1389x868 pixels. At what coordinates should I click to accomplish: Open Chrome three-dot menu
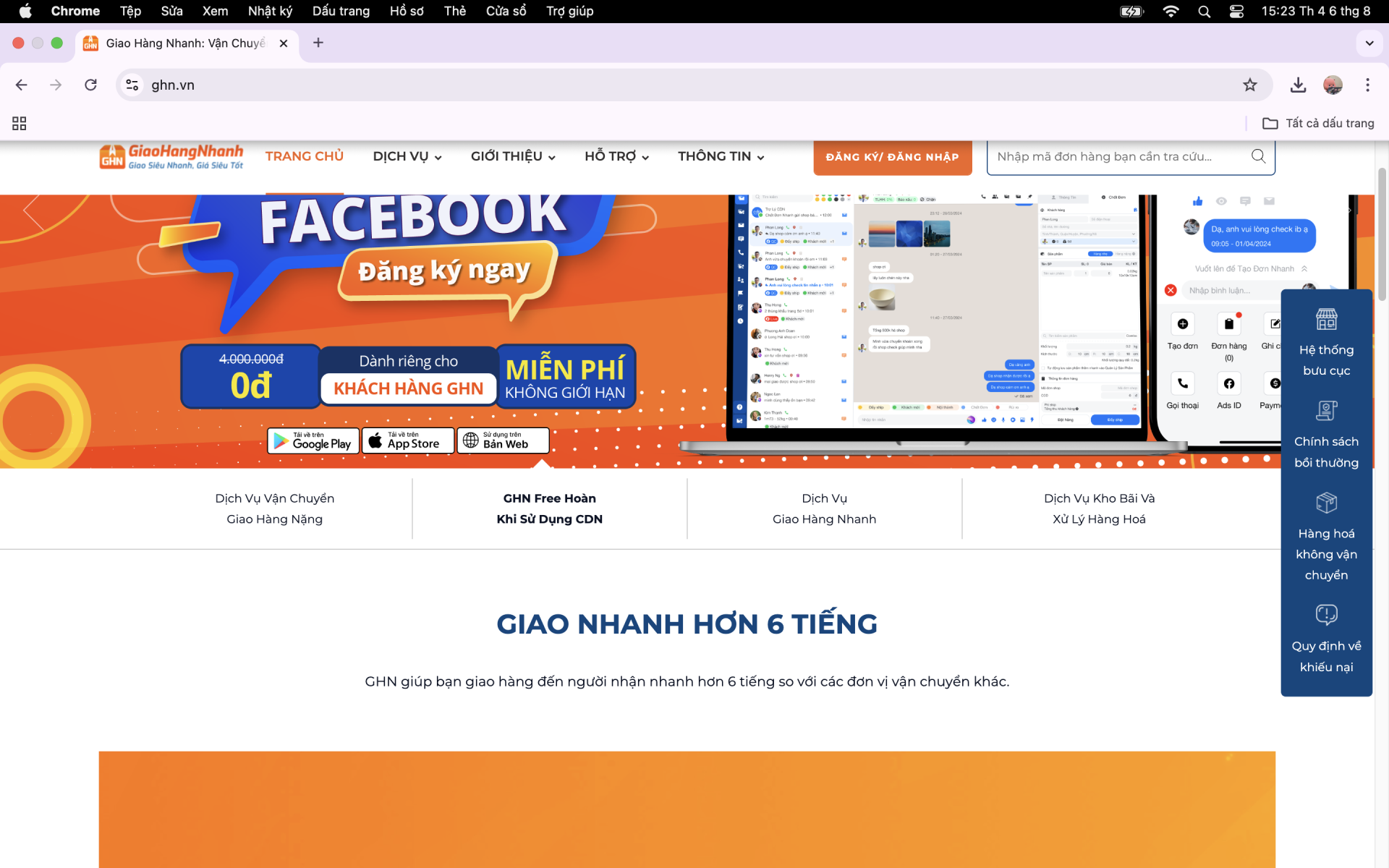pyautogui.click(x=1367, y=85)
